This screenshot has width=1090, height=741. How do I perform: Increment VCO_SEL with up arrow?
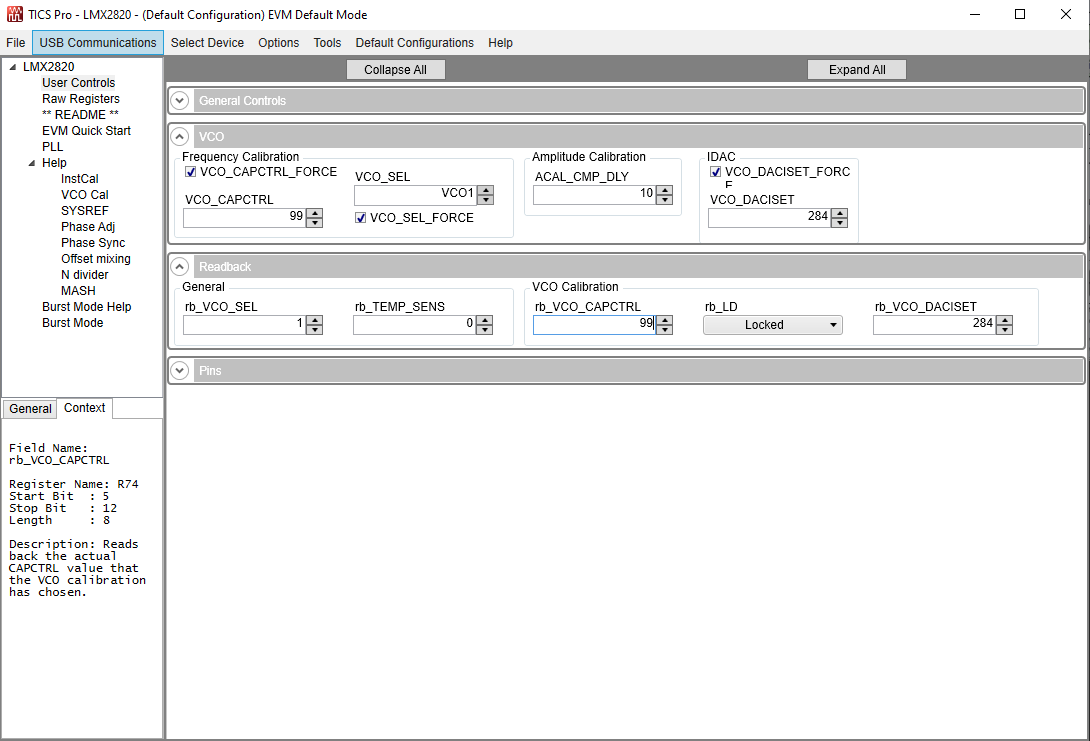click(x=486, y=190)
